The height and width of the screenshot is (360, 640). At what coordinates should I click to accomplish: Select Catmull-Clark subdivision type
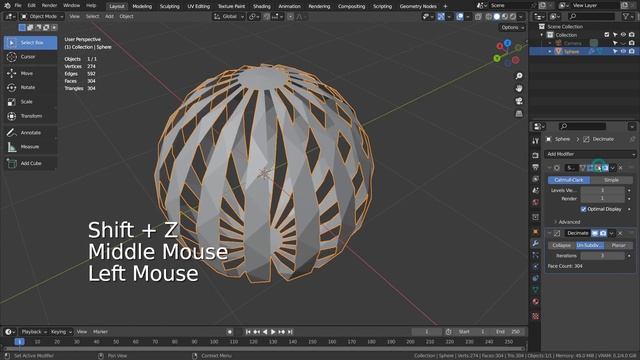569,180
